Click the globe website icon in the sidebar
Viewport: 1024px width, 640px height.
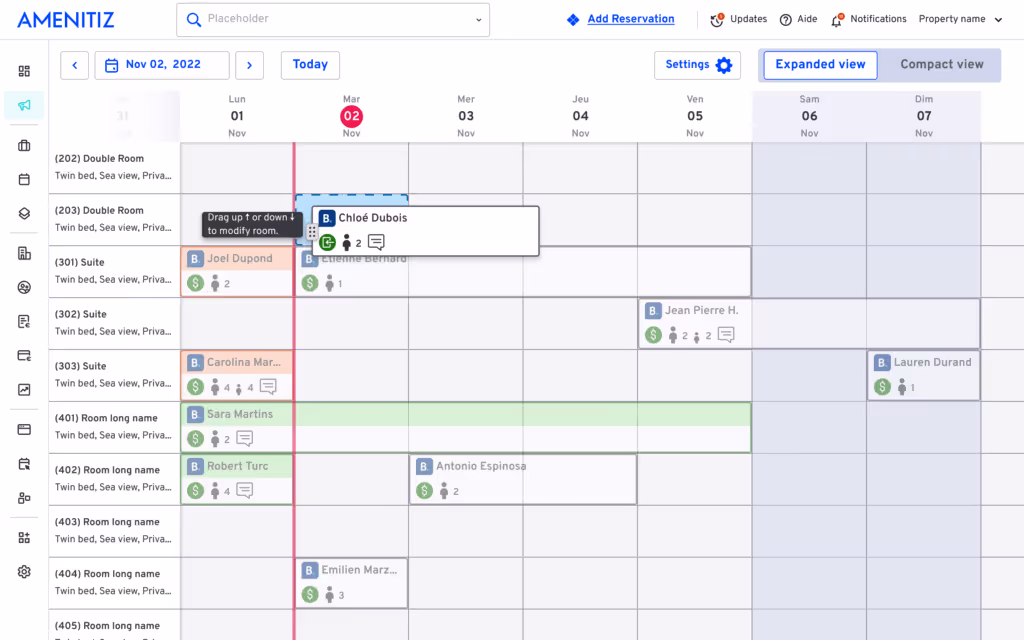[x=22, y=287]
